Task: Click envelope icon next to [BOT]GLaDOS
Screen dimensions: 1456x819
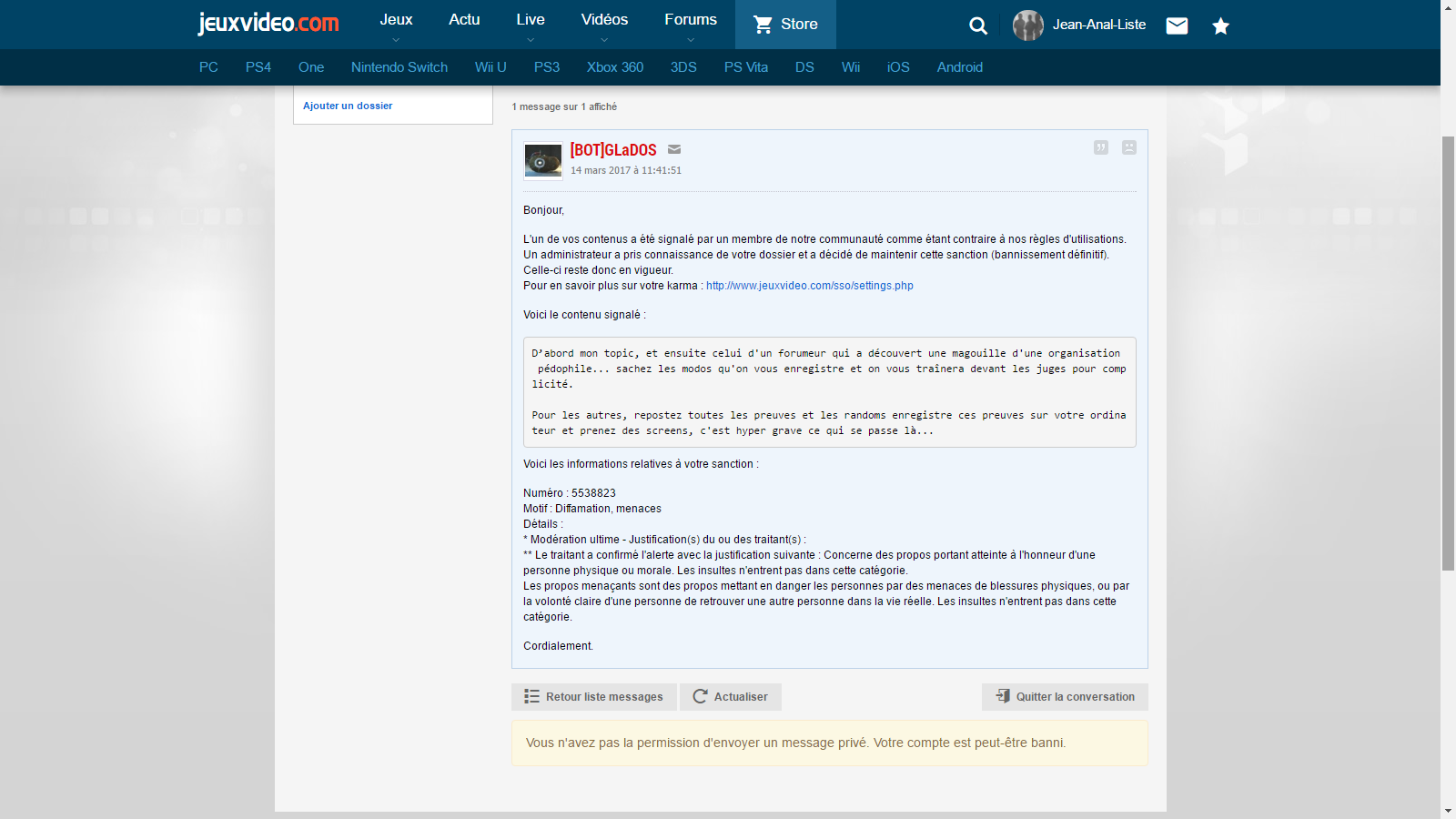Action: (674, 150)
